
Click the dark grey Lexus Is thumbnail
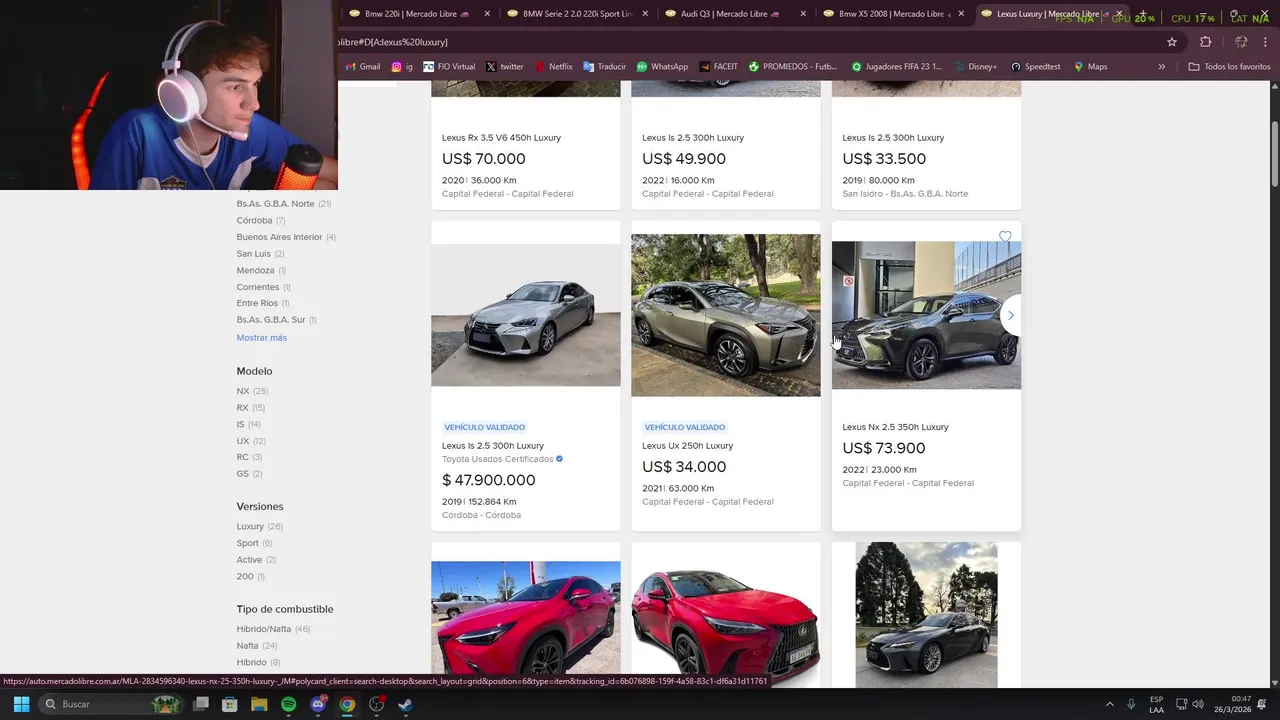coord(927,615)
